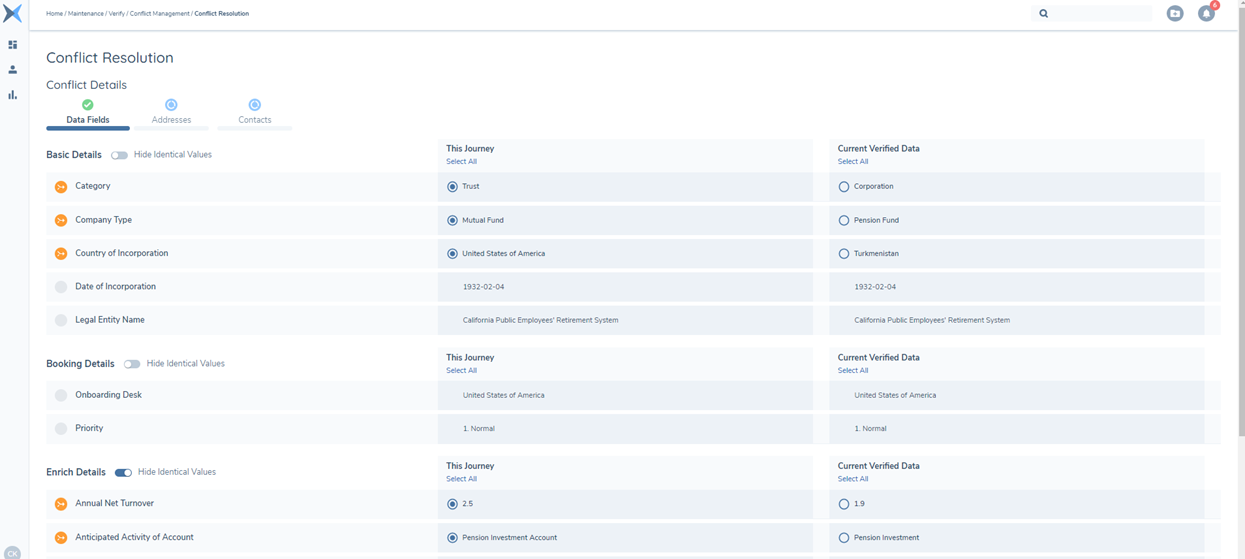1245x559 pixels.
Task: Open the user profile icon in sidebar
Action: point(12,70)
